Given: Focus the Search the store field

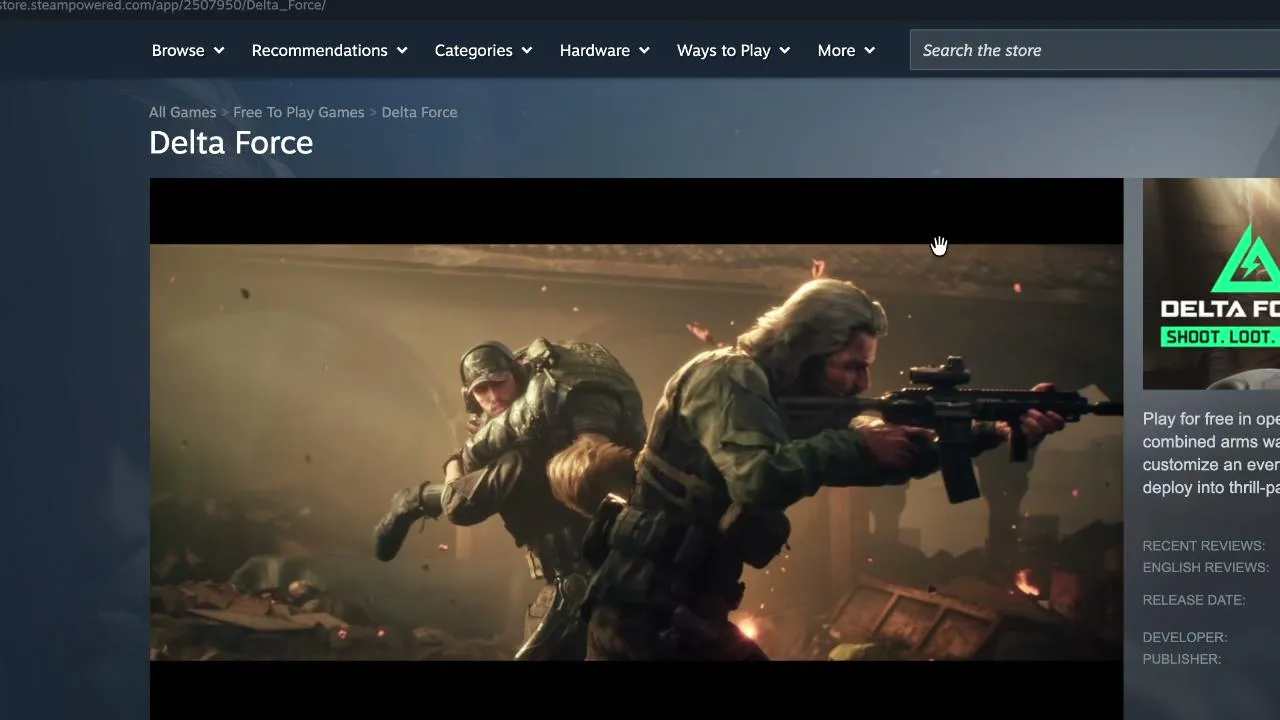Looking at the screenshot, I should click(1095, 50).
